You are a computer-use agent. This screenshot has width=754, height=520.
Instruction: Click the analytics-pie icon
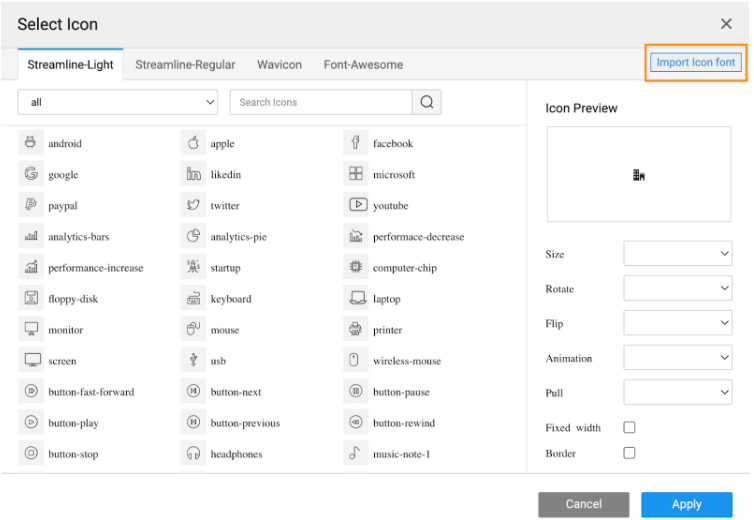(193, 237)
